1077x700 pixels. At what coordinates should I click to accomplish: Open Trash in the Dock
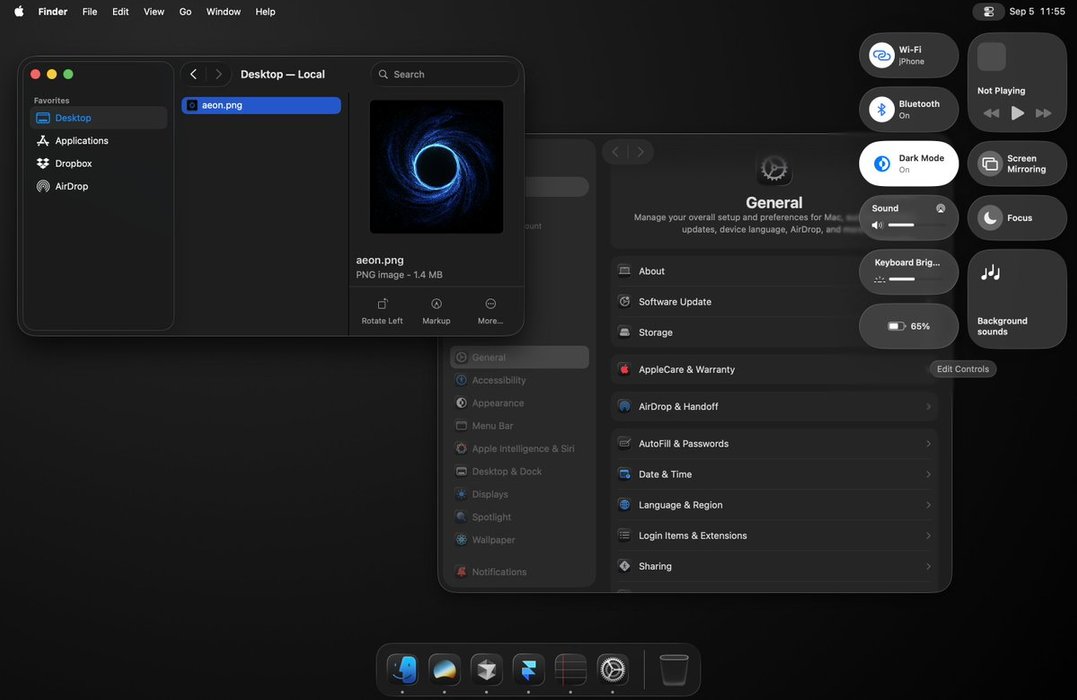click(674, 669)
